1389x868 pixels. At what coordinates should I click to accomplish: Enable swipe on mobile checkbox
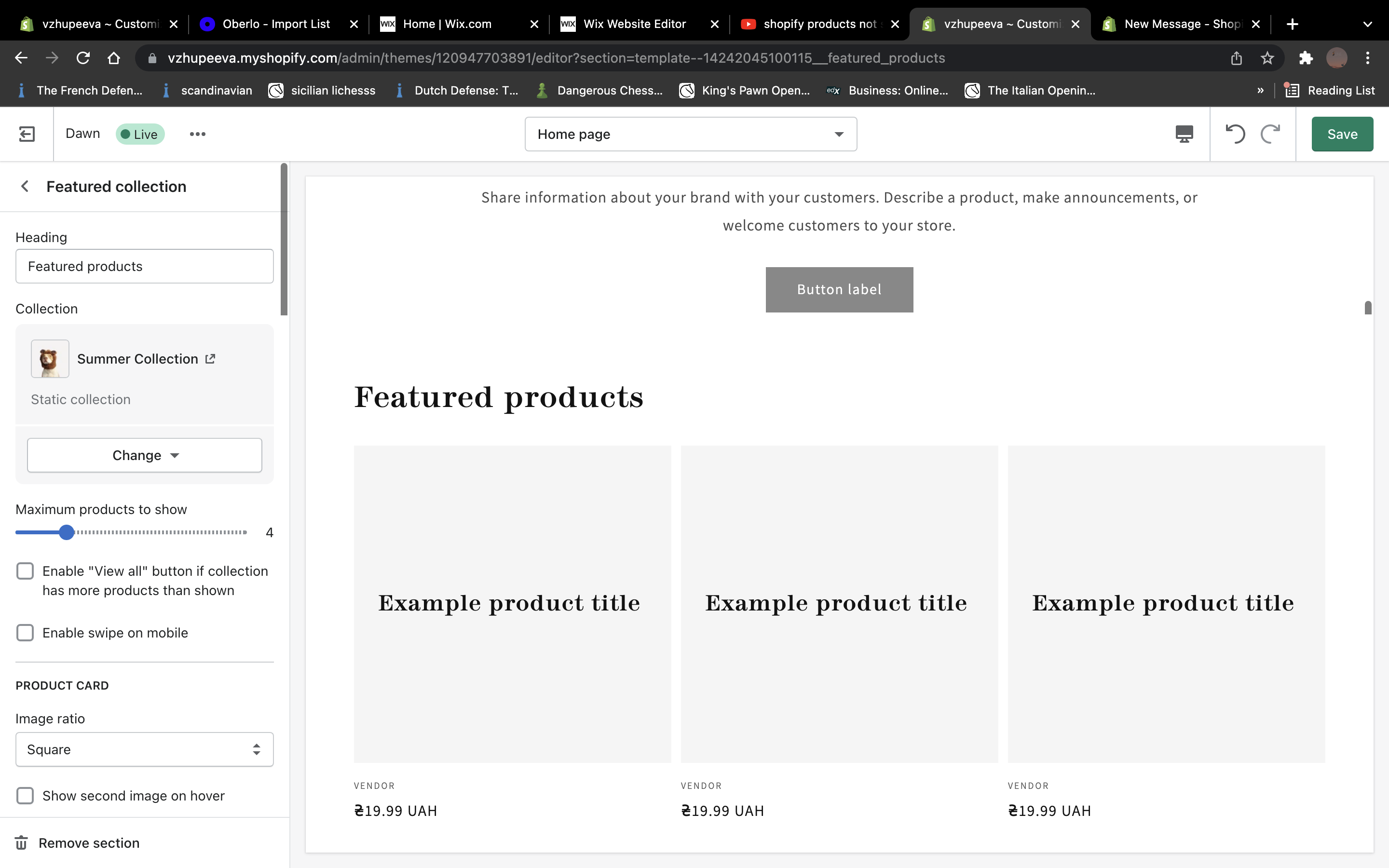[x=25, y=632]
